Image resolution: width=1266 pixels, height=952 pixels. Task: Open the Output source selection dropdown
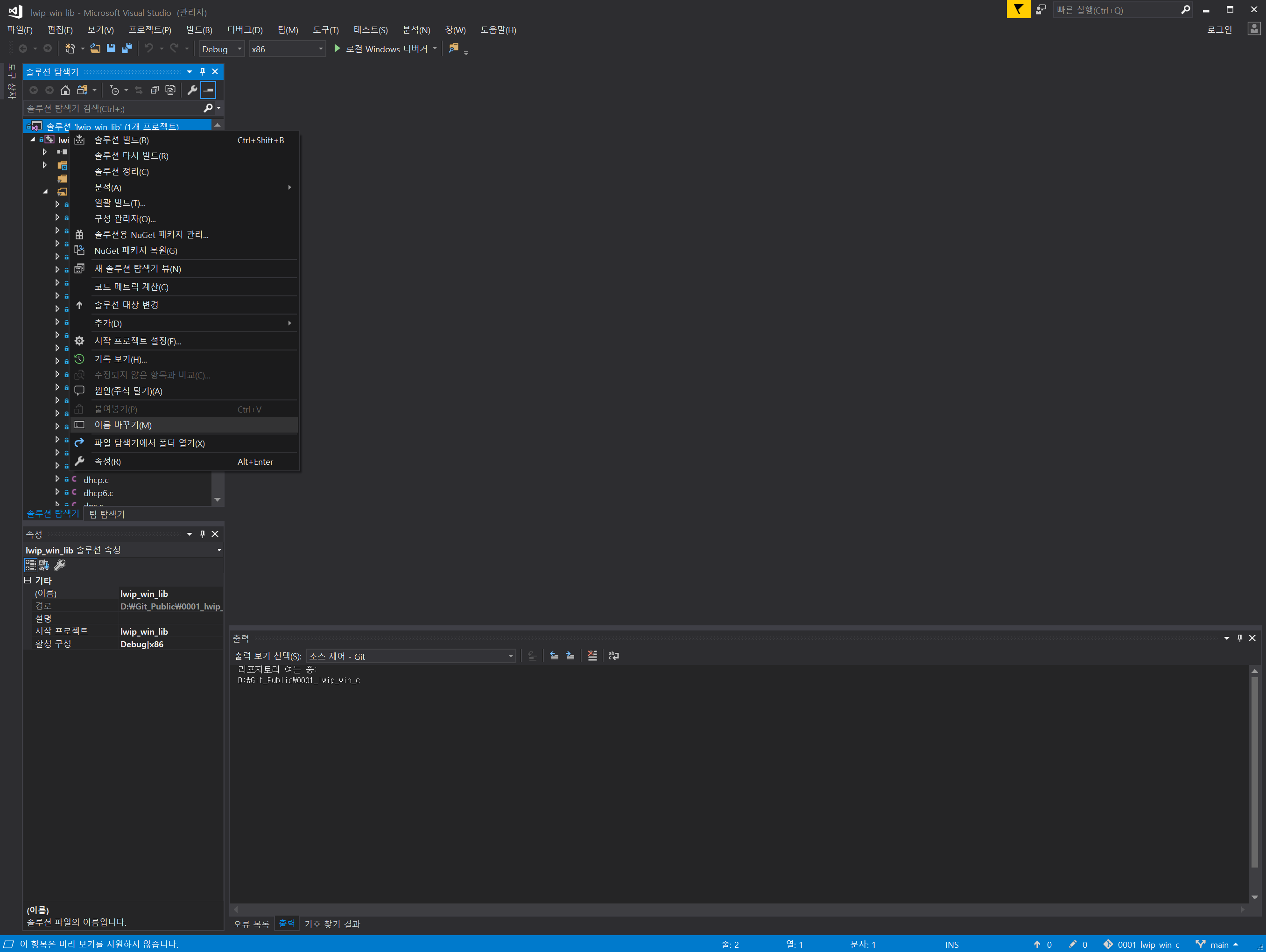click(411, 656)
